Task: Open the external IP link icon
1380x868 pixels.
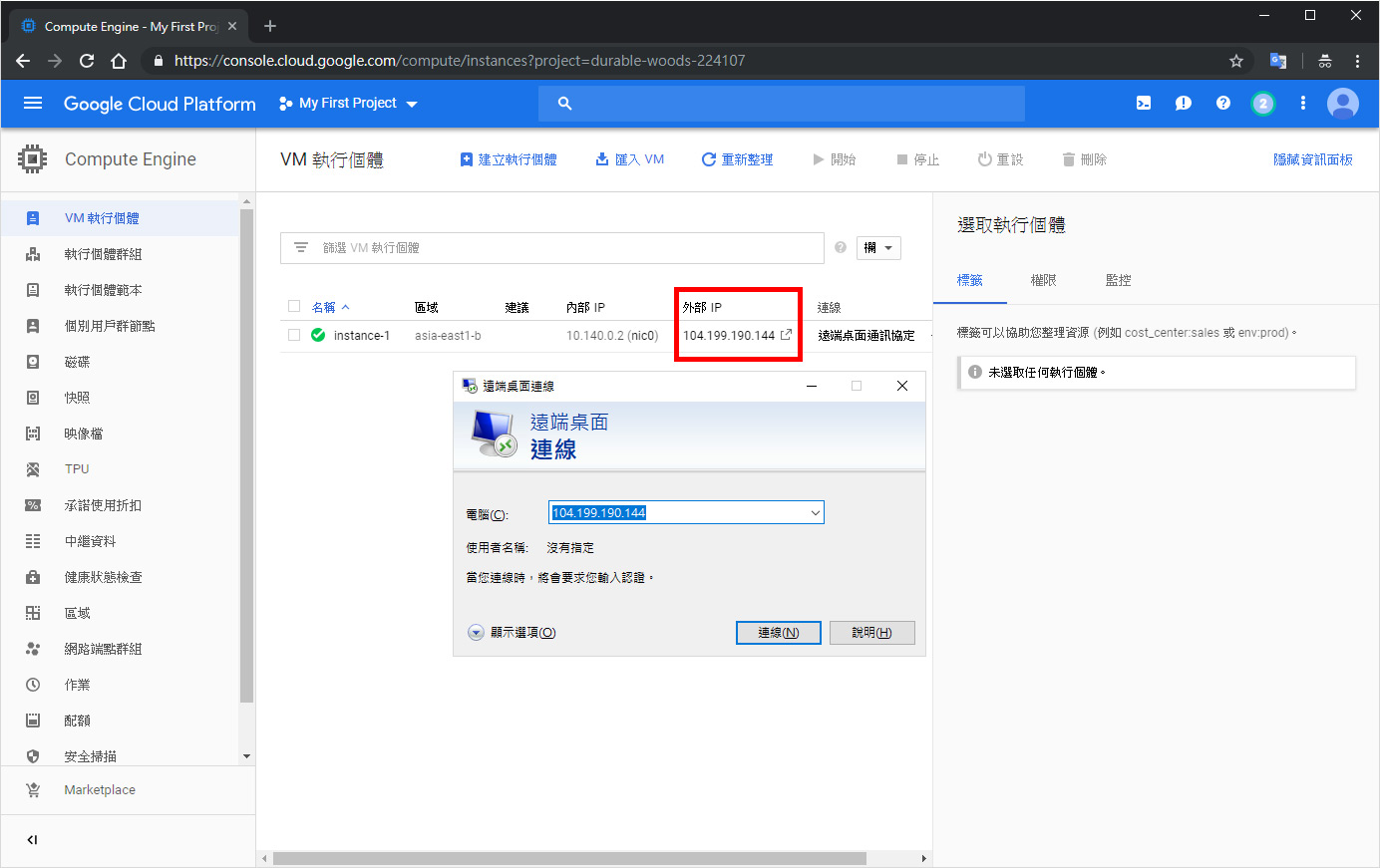Action: [x=786, y=335]
